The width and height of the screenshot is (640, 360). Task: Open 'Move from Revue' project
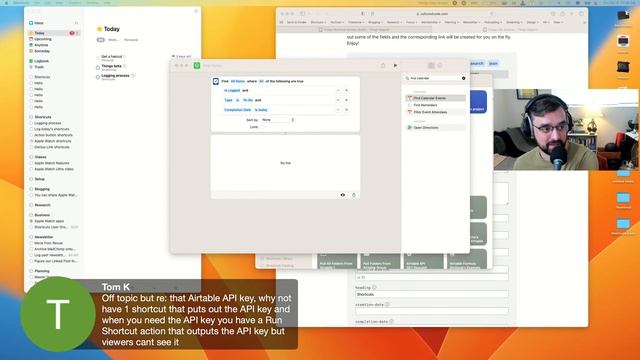53,243
